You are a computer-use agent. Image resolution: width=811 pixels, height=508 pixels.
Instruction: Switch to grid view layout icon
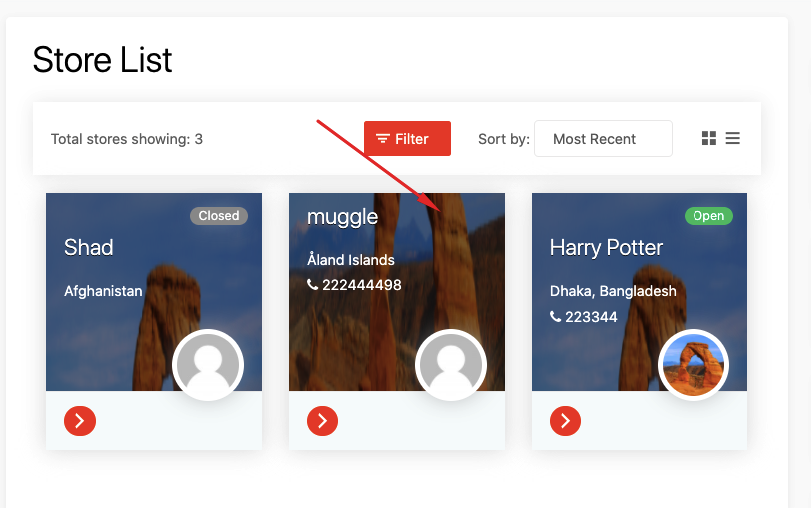709,138
